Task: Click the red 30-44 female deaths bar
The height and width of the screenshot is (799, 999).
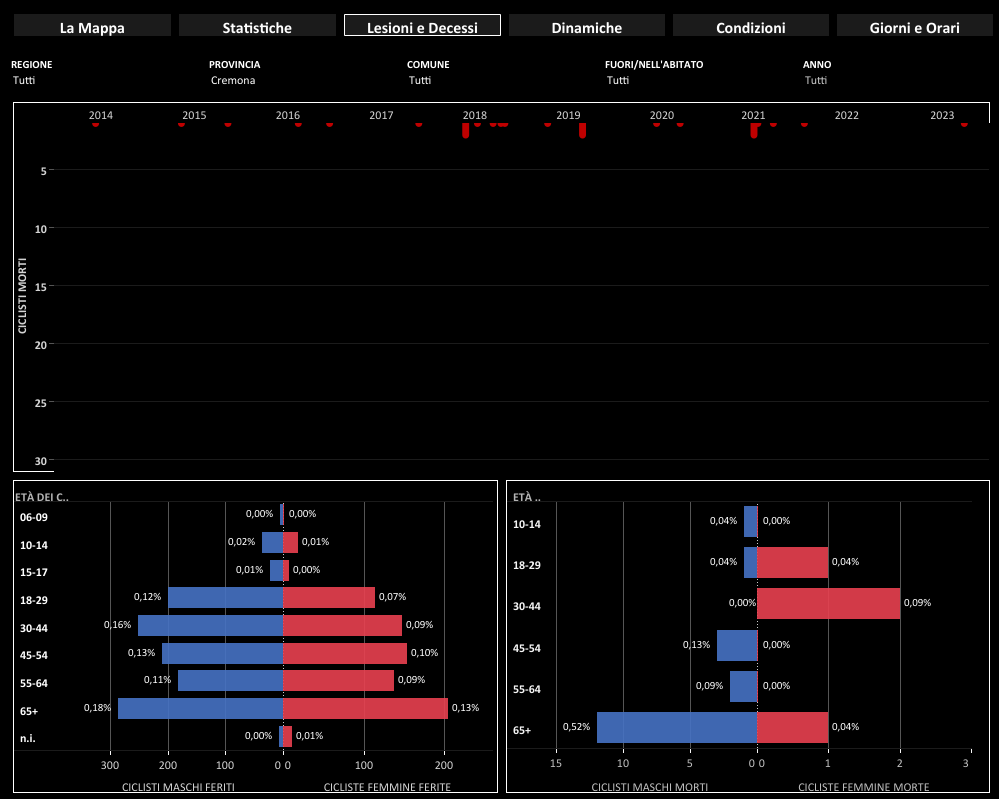Action: pyautogui.click(x=828, y=603)
